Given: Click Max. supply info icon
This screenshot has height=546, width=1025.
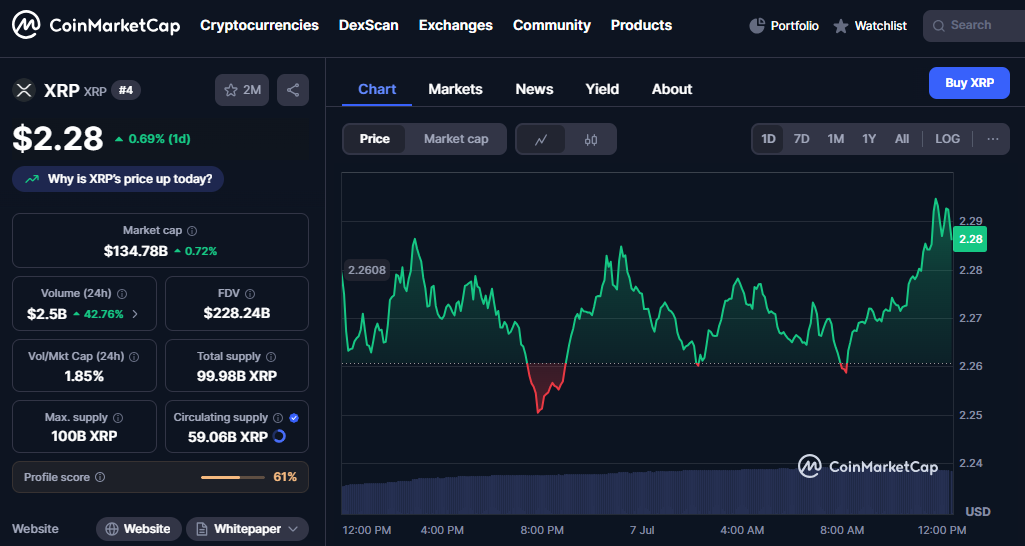Looking at the screenshot, I should [118, 418].
